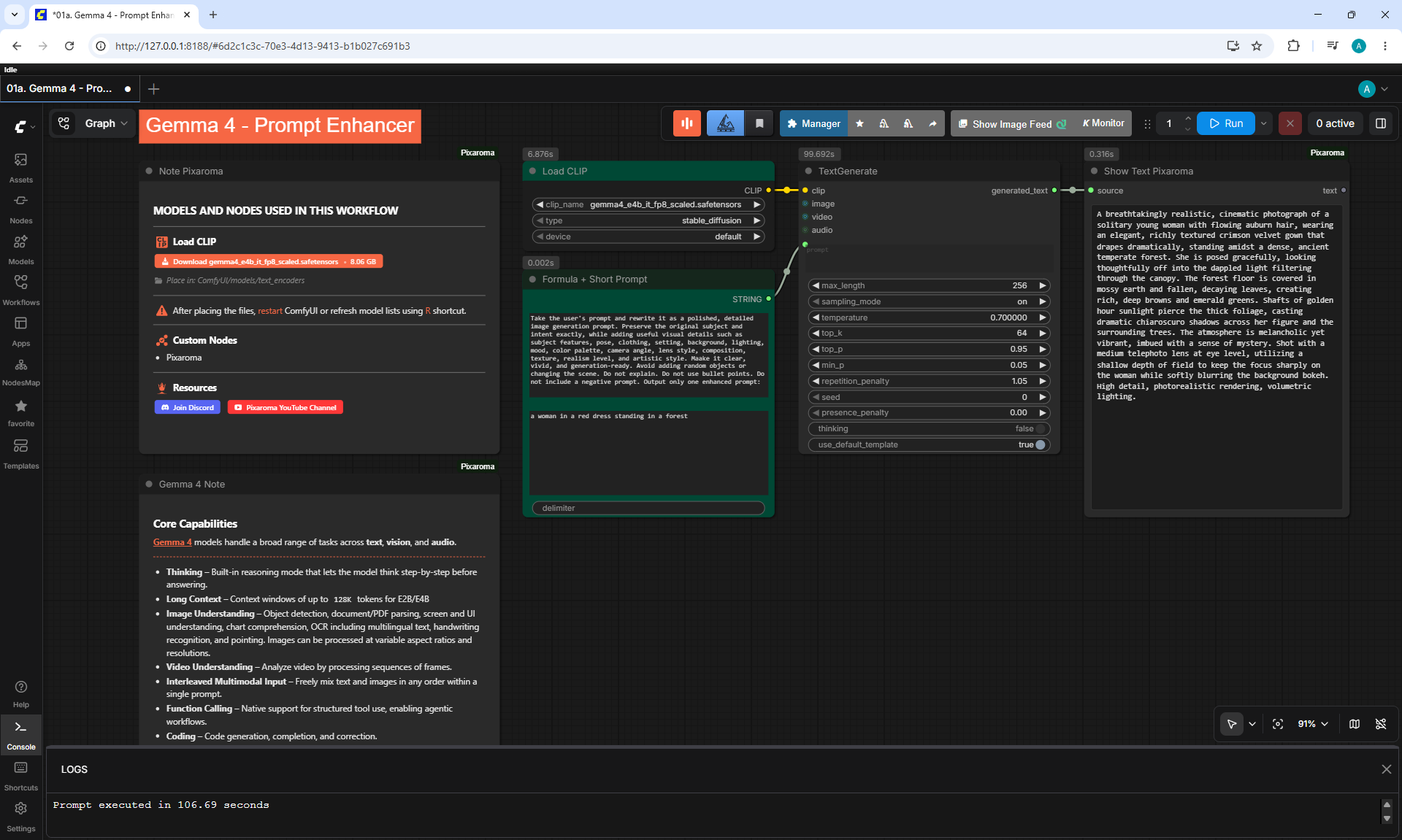
Task: Collapse the Note Pixaroma node
Action: click(149, 172)
